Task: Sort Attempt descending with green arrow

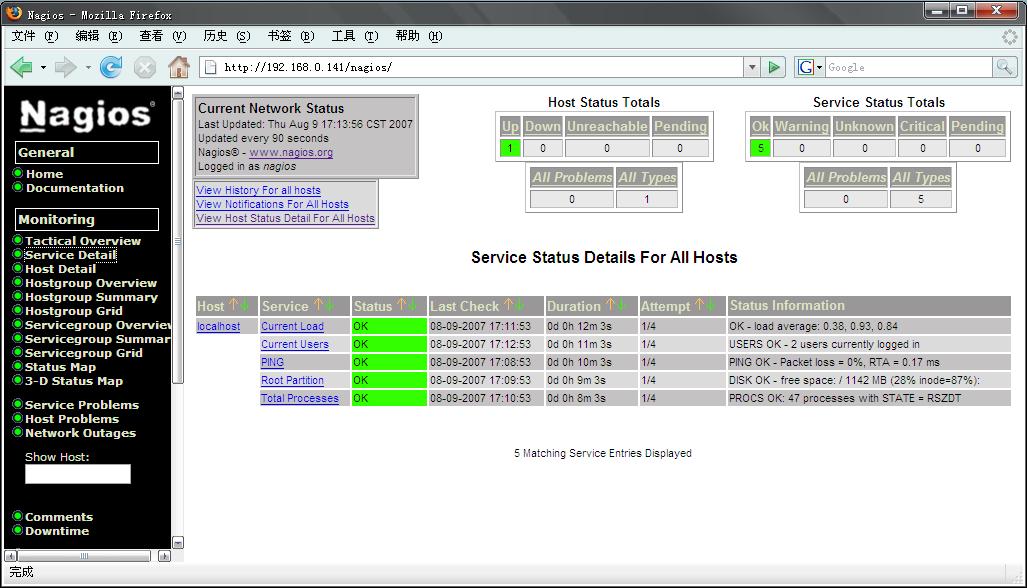Action: pos(710,305)
